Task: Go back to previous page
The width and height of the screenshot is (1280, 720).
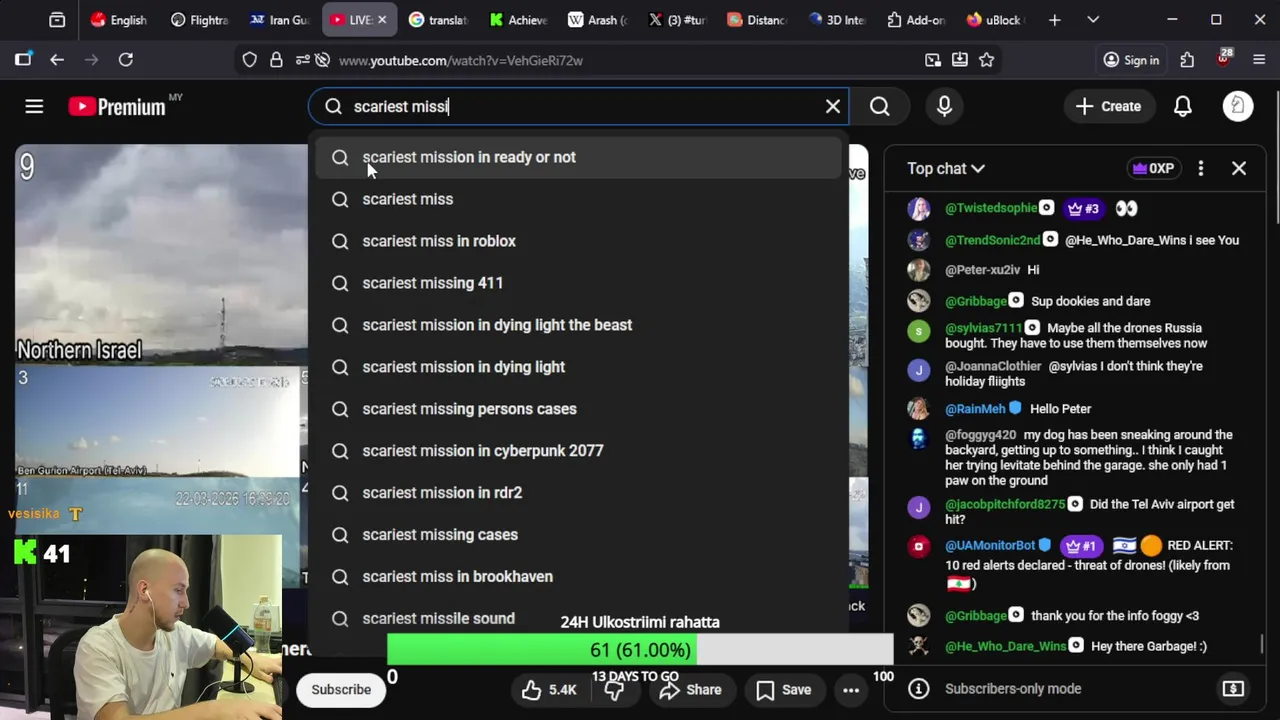Action: (57, 60)
